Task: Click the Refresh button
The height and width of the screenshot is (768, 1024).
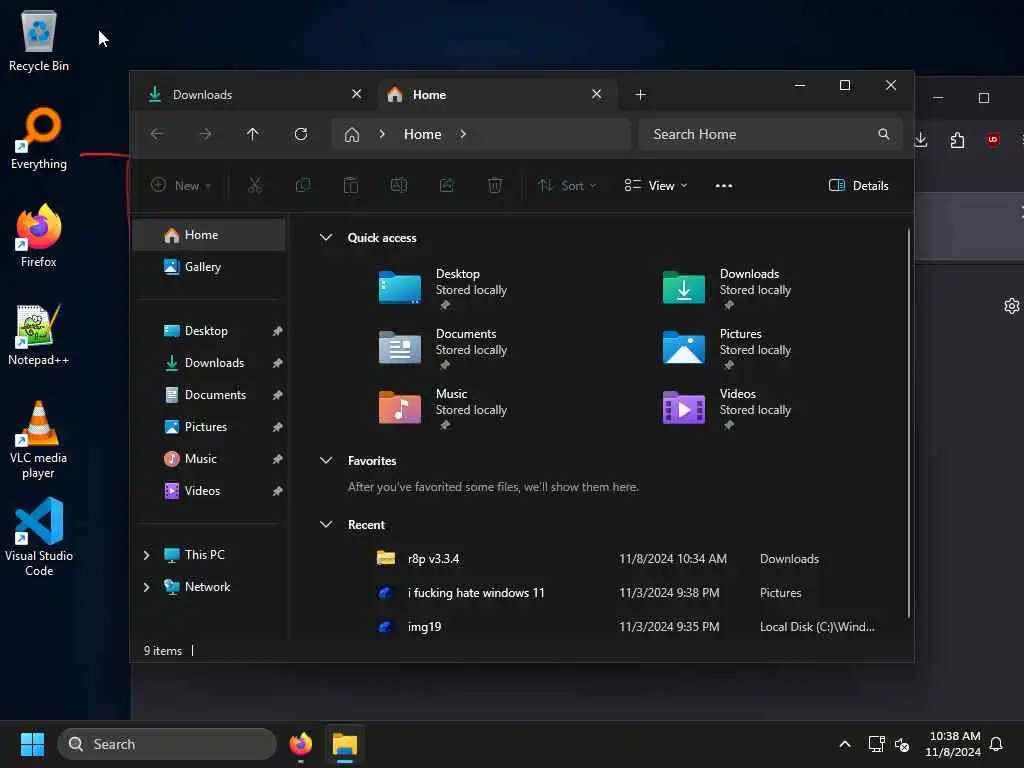Action: click(x=301, y=134)
